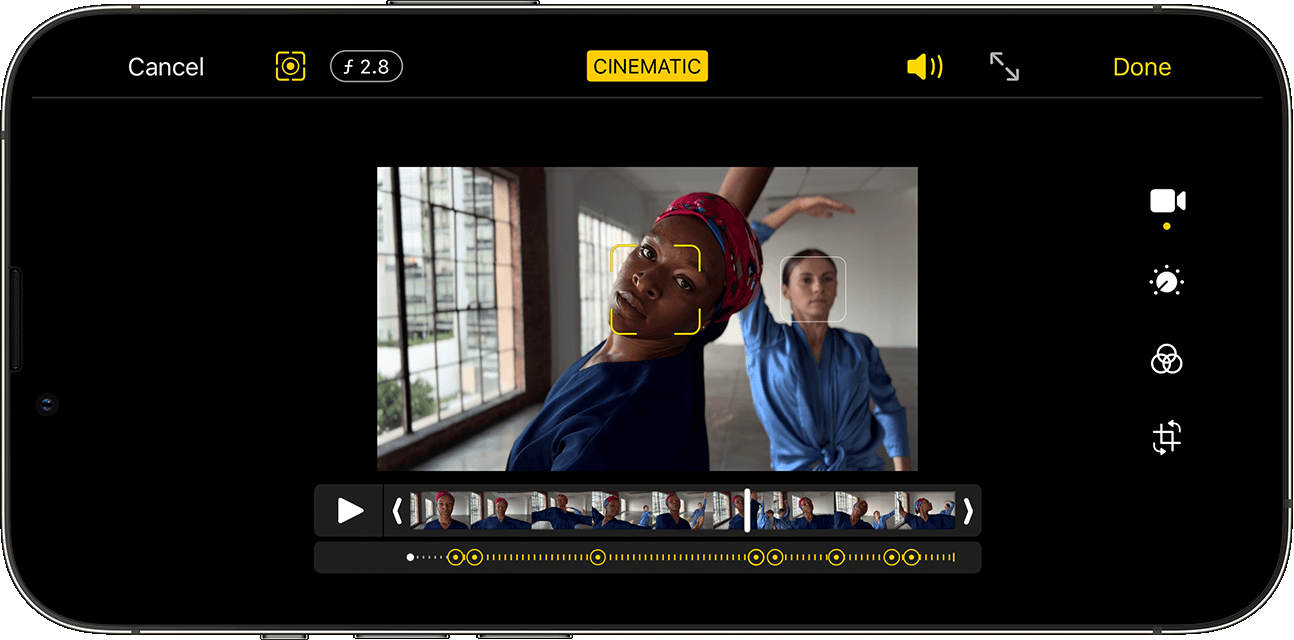
Task: Select the Filters tool
Action: 1166,360
